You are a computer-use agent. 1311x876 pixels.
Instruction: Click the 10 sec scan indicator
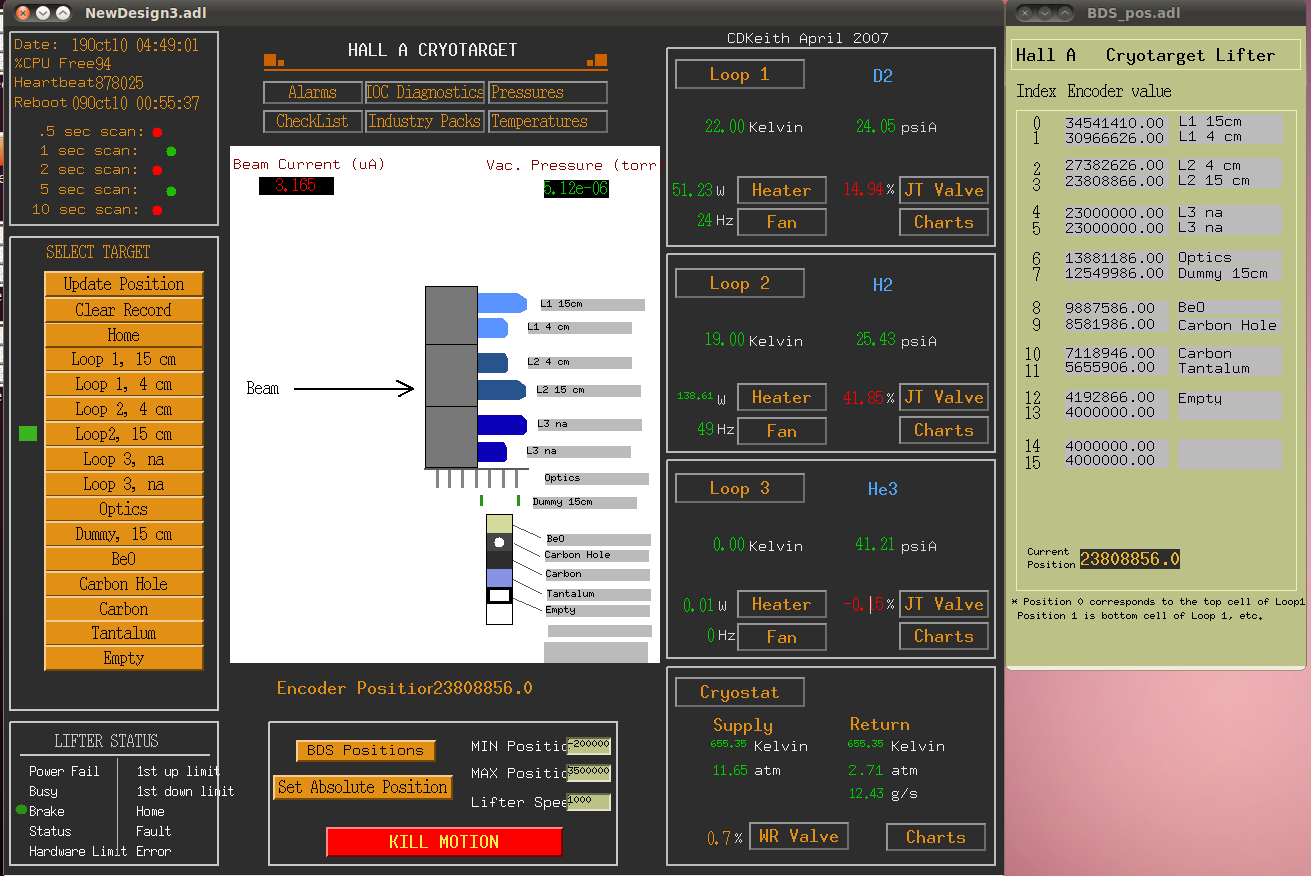point(157,210)
